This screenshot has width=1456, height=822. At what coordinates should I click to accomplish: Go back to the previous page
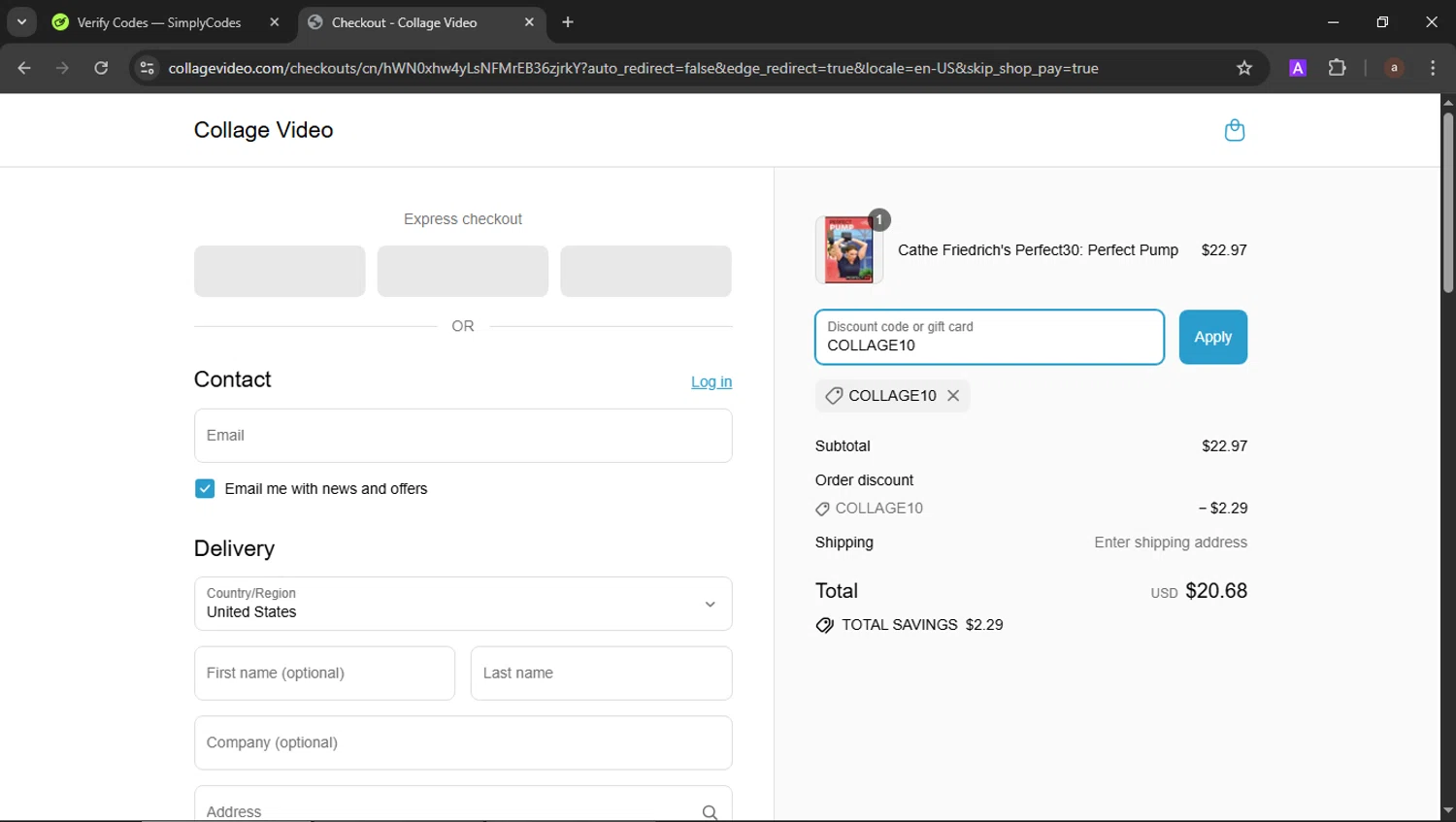[24, 68]
